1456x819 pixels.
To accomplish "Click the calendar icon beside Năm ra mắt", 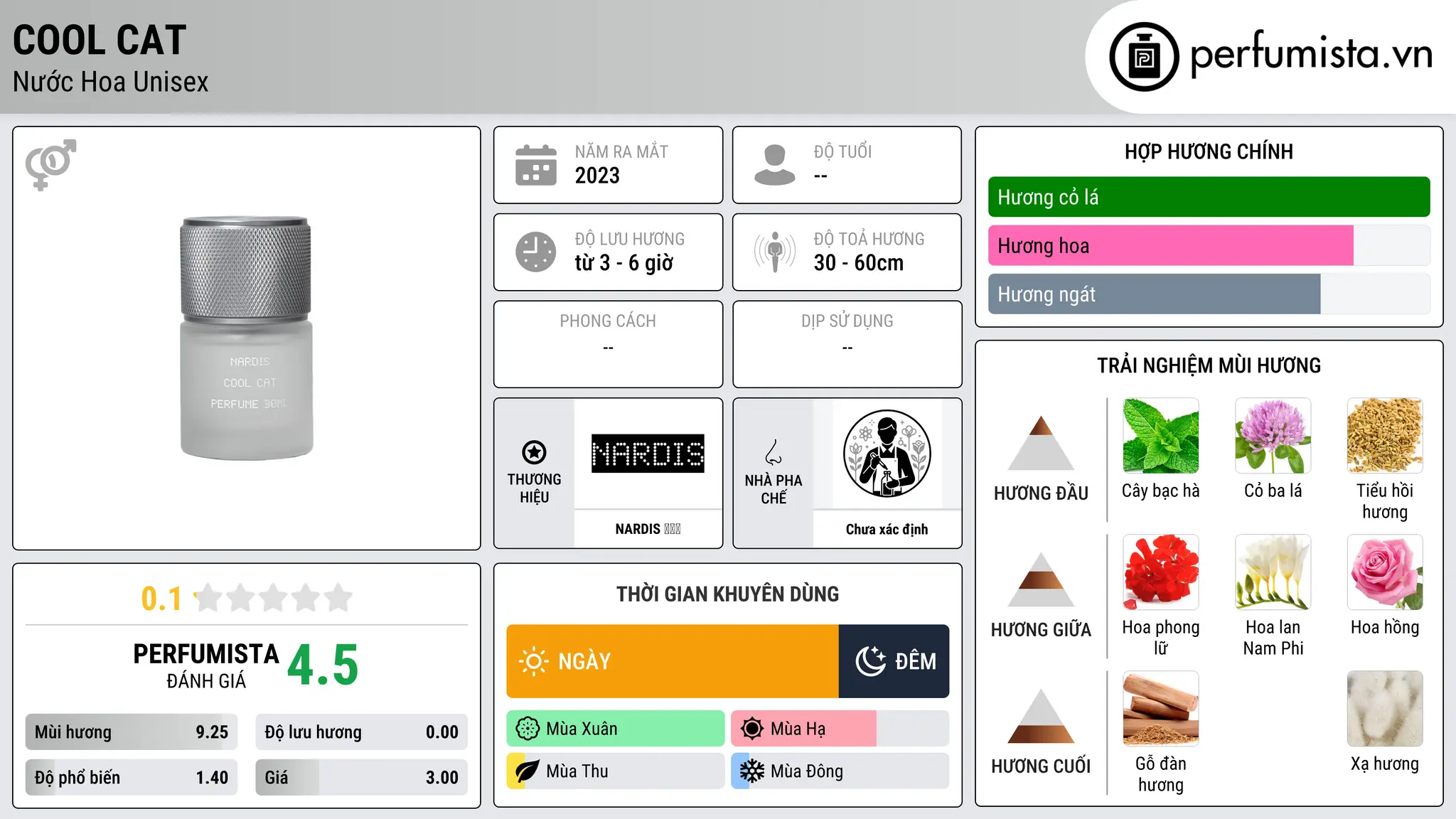I will pyautogui.click(x=536, y=165).
